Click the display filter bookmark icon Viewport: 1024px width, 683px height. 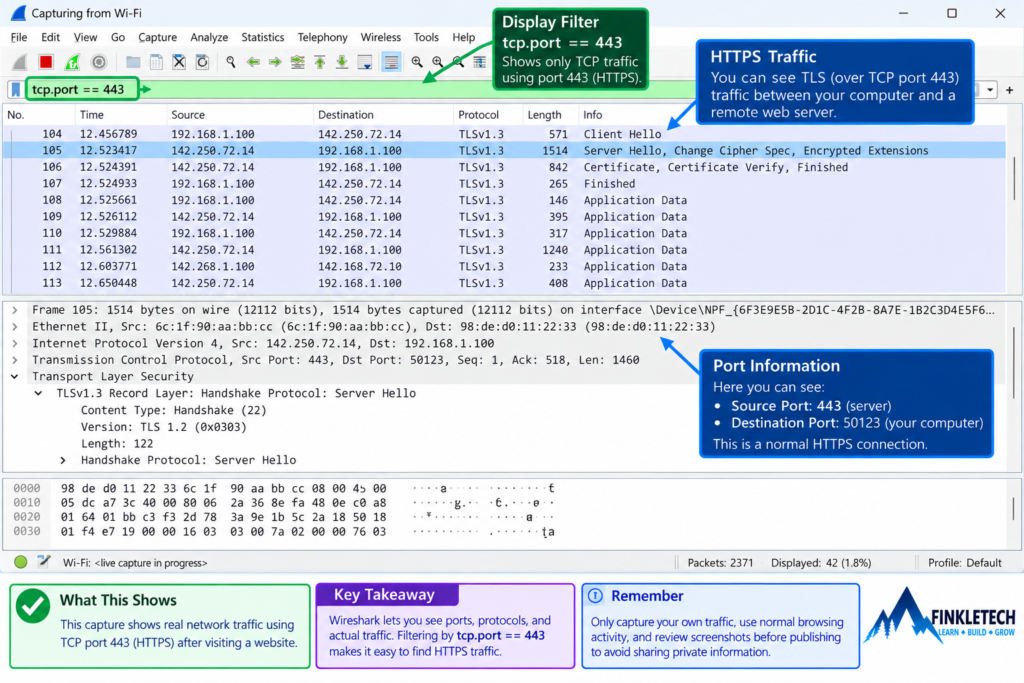16,89
